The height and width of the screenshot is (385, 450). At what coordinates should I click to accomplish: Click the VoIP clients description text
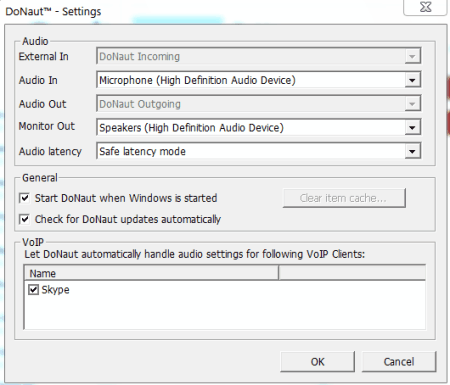point(195,254)
